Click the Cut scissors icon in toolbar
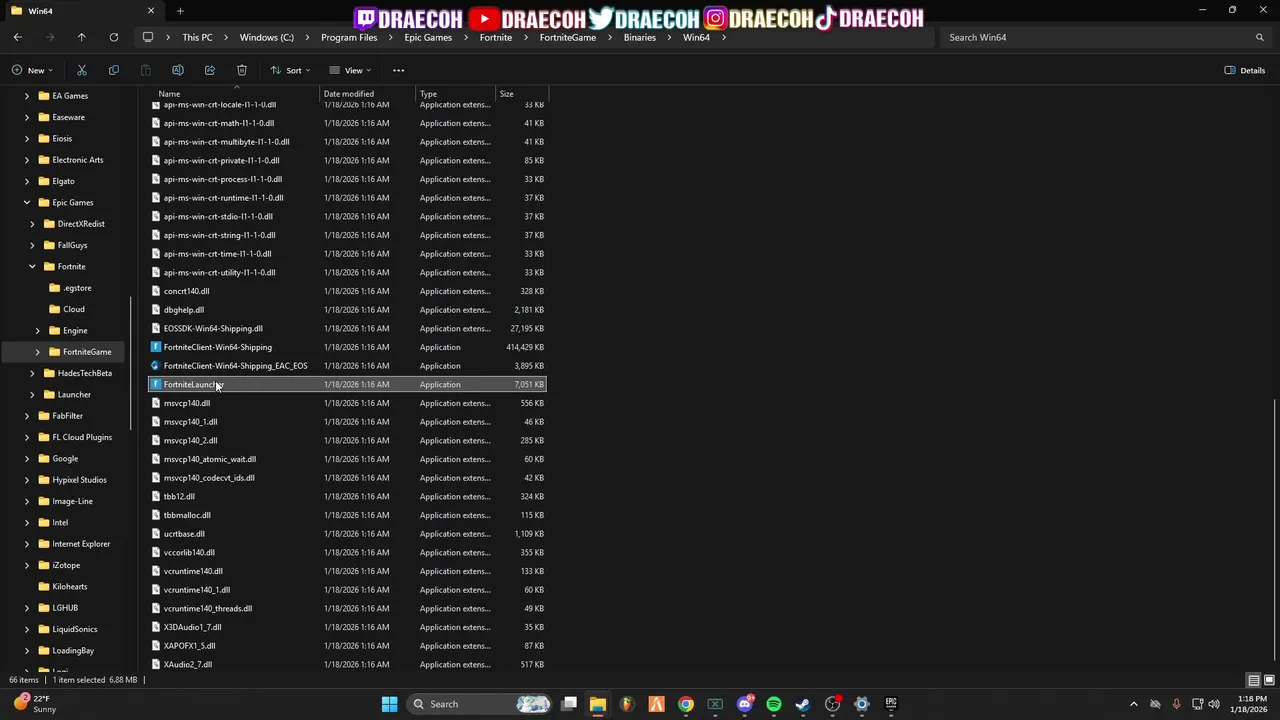1280x720 pixels. click(82, 70)
